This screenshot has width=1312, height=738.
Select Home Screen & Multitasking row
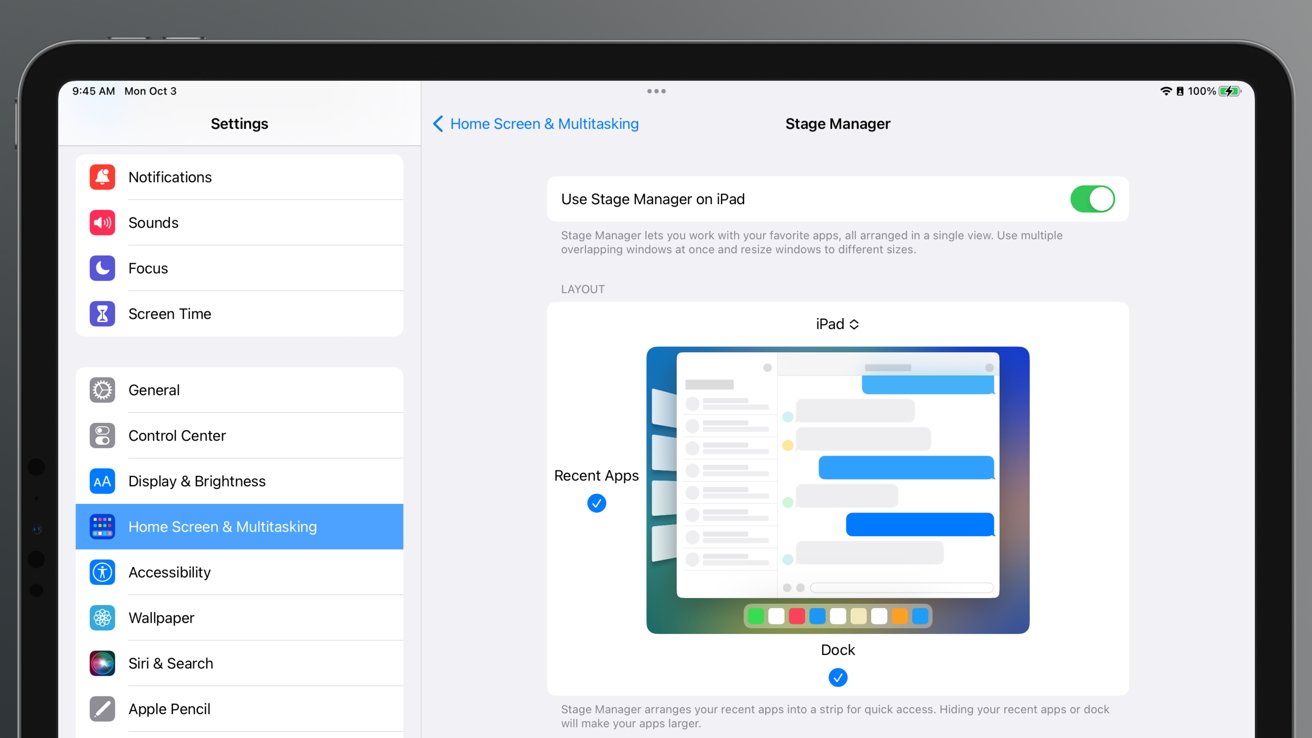(240, 526)
